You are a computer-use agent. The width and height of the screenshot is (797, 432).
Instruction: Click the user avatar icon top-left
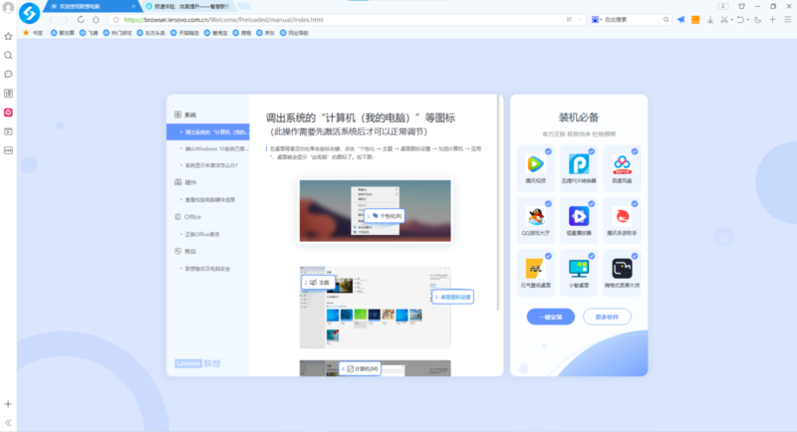[x=9, y=7]
